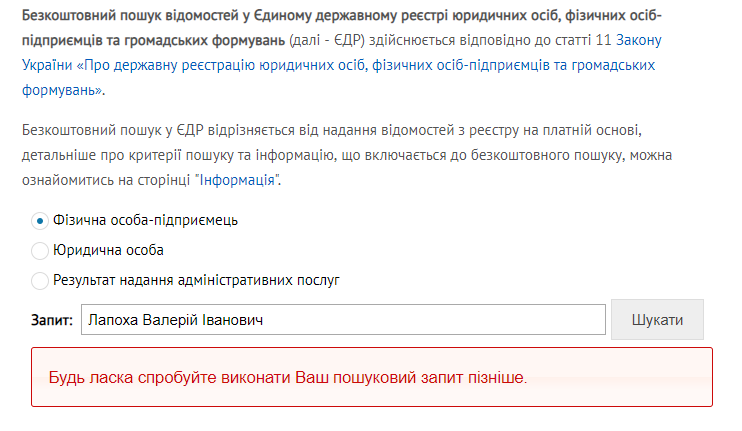Click the bold "Безкоштовний пошук відомостей" text
The width and height of the screenshot is (742, 431).
click(120, 17)
